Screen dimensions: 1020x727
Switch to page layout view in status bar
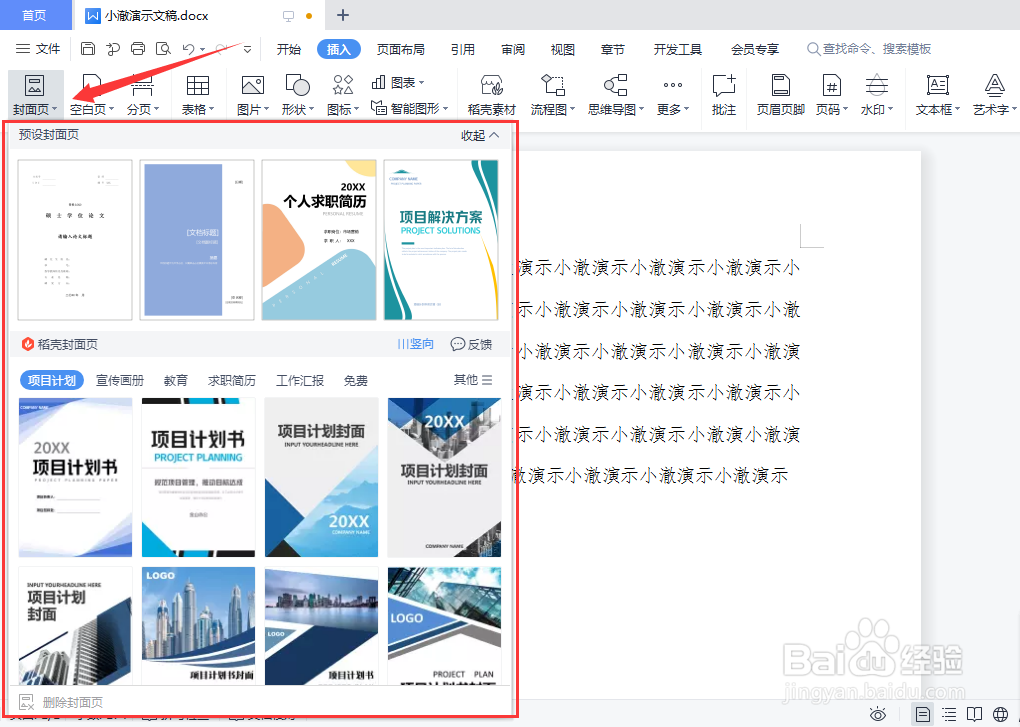point(922,715)
